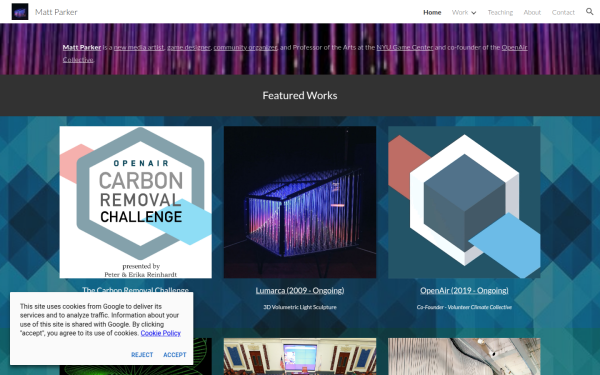Open the OpenAir cube logo image
The height and width of the screenshot is (375, 600).
coord(464,202)
